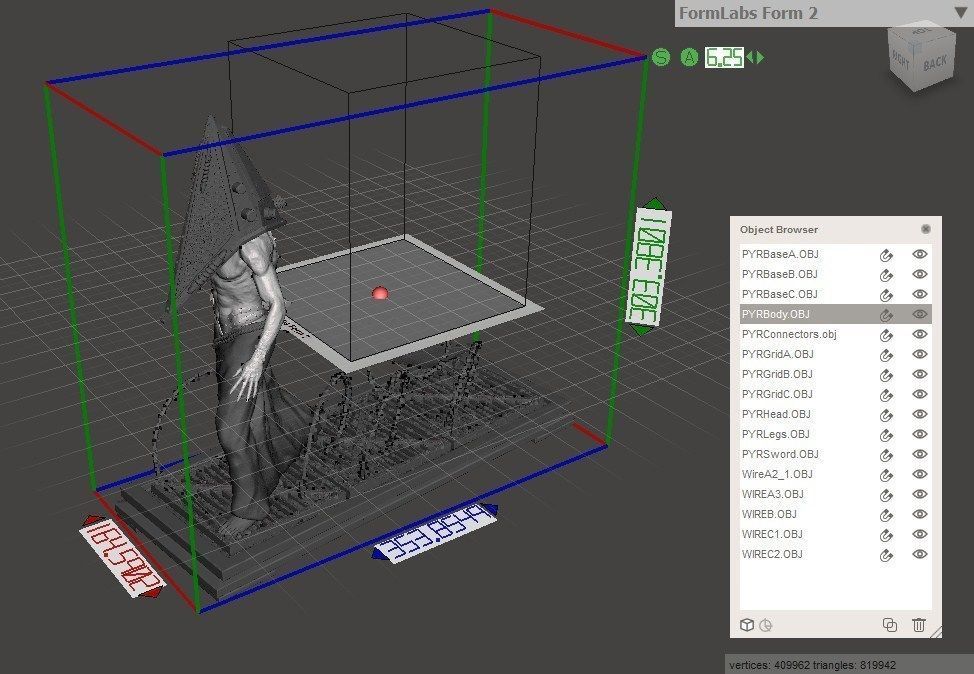Click the blue length dimension label
974x674 pixels.
[435, 532]
